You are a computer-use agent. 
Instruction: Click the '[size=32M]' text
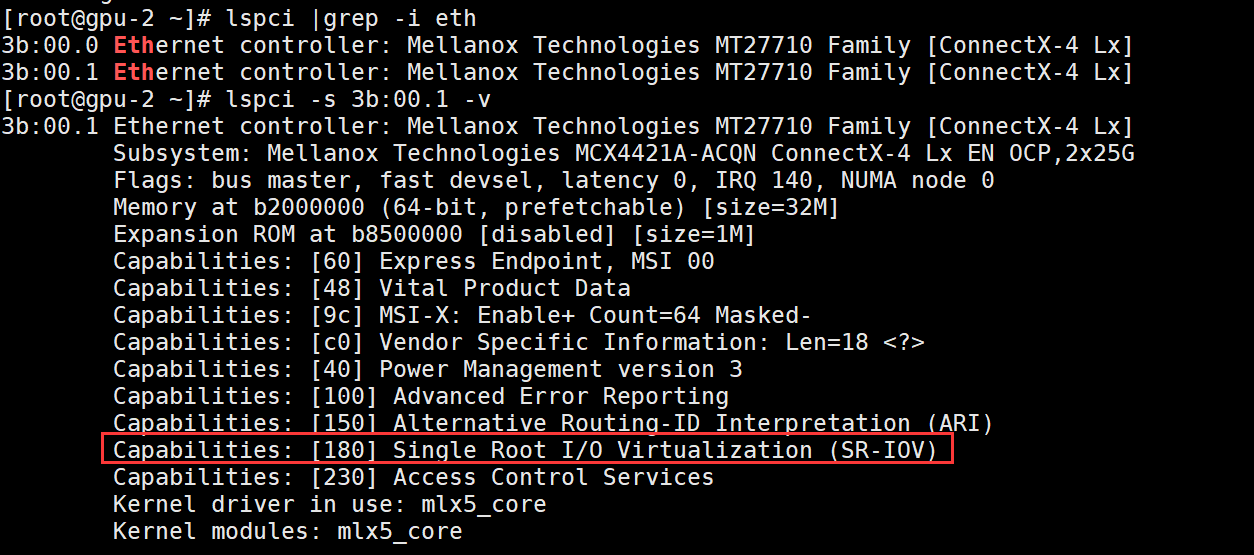pyautogui.click(x=769, y=207)
